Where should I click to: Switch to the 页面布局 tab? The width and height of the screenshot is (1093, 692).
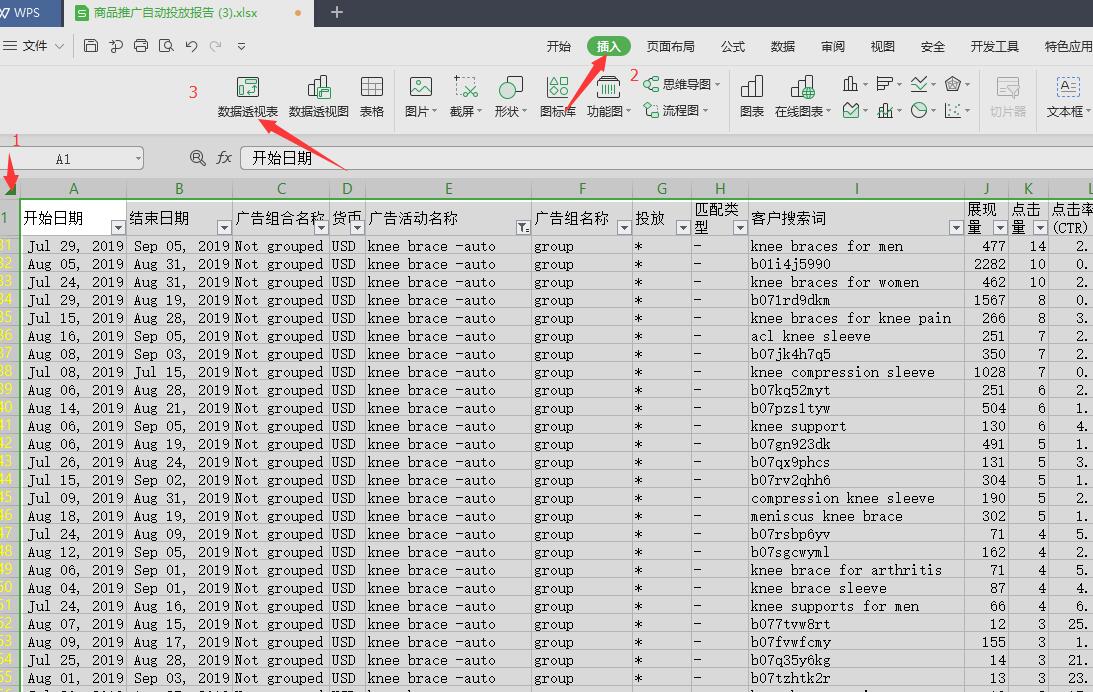[x=670, y=46]
